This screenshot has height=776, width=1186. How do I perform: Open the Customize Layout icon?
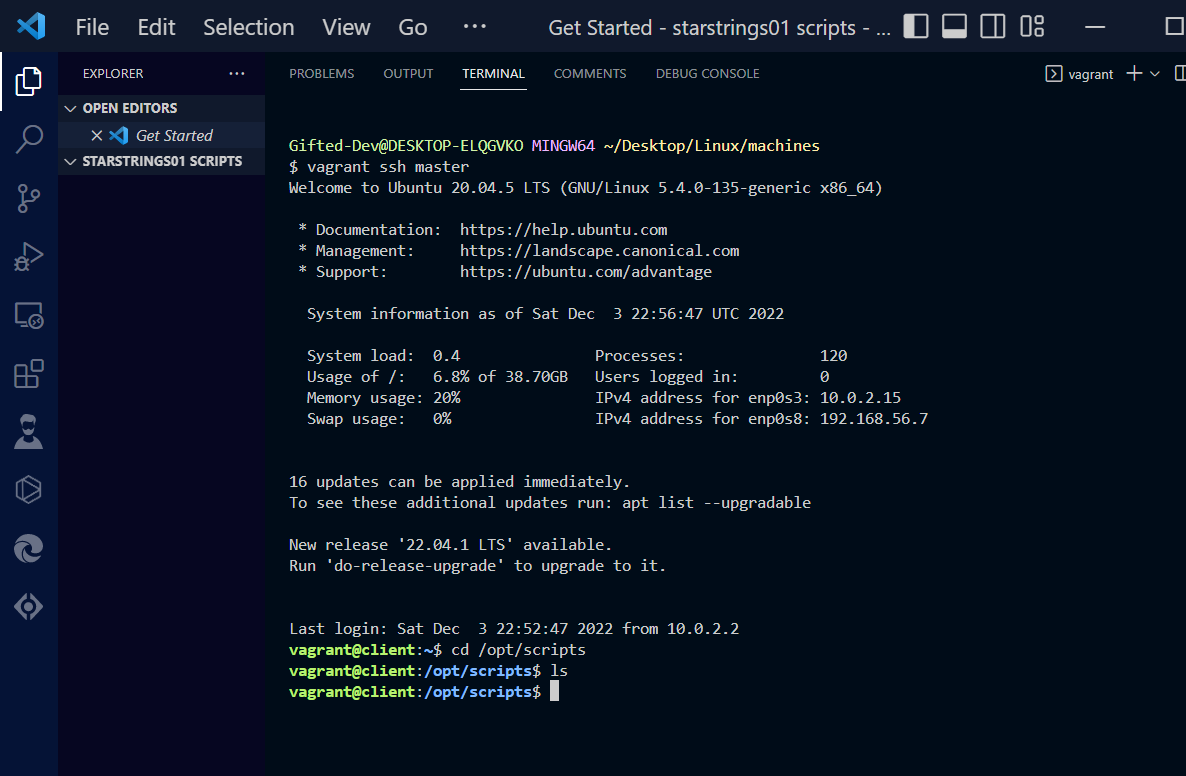tap(1032, 26)
